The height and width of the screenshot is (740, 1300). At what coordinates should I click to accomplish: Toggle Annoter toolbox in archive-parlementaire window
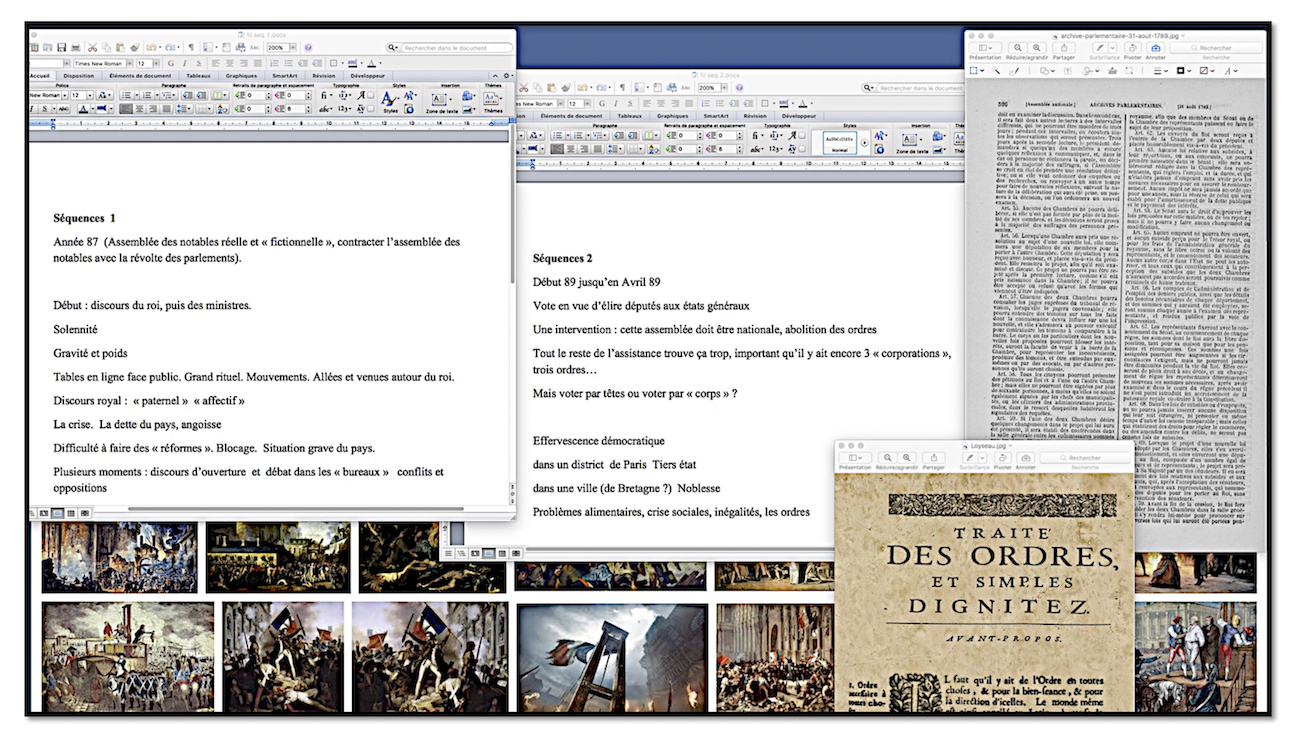[1156, 47]
